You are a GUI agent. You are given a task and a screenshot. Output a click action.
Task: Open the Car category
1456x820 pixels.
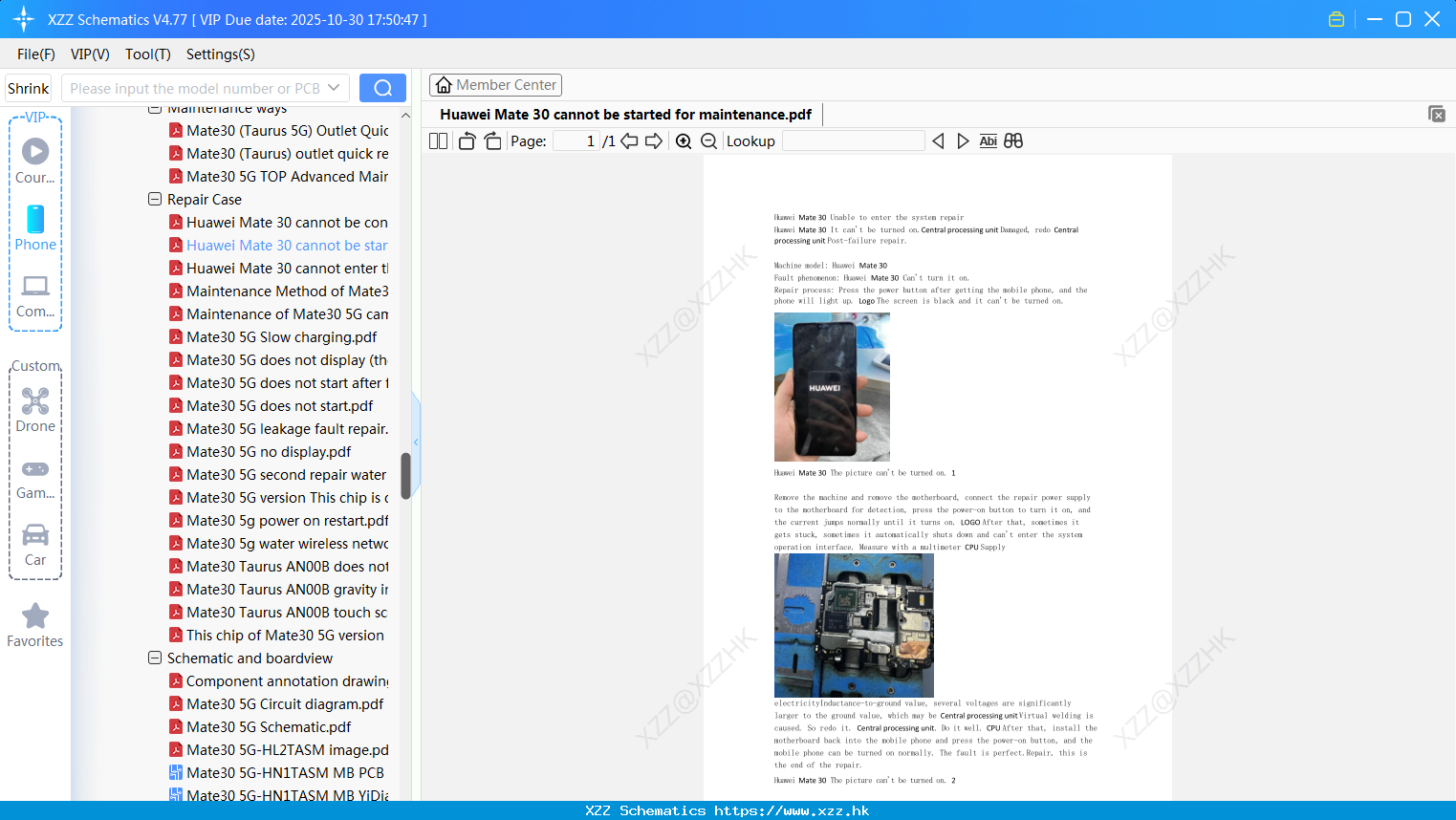click(x=35, y=545)
